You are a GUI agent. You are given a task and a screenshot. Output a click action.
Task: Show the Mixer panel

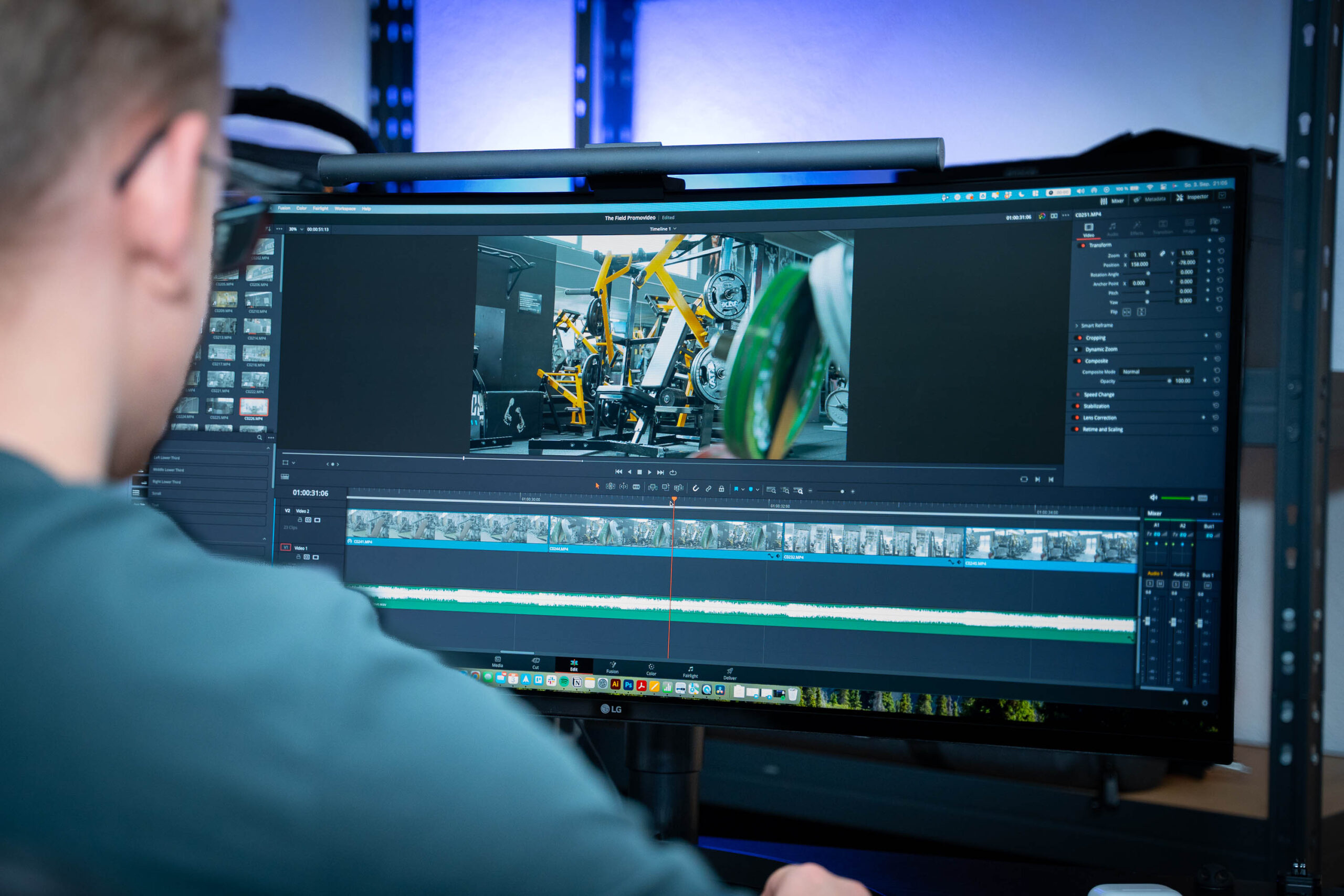(x=1113, y=201)
